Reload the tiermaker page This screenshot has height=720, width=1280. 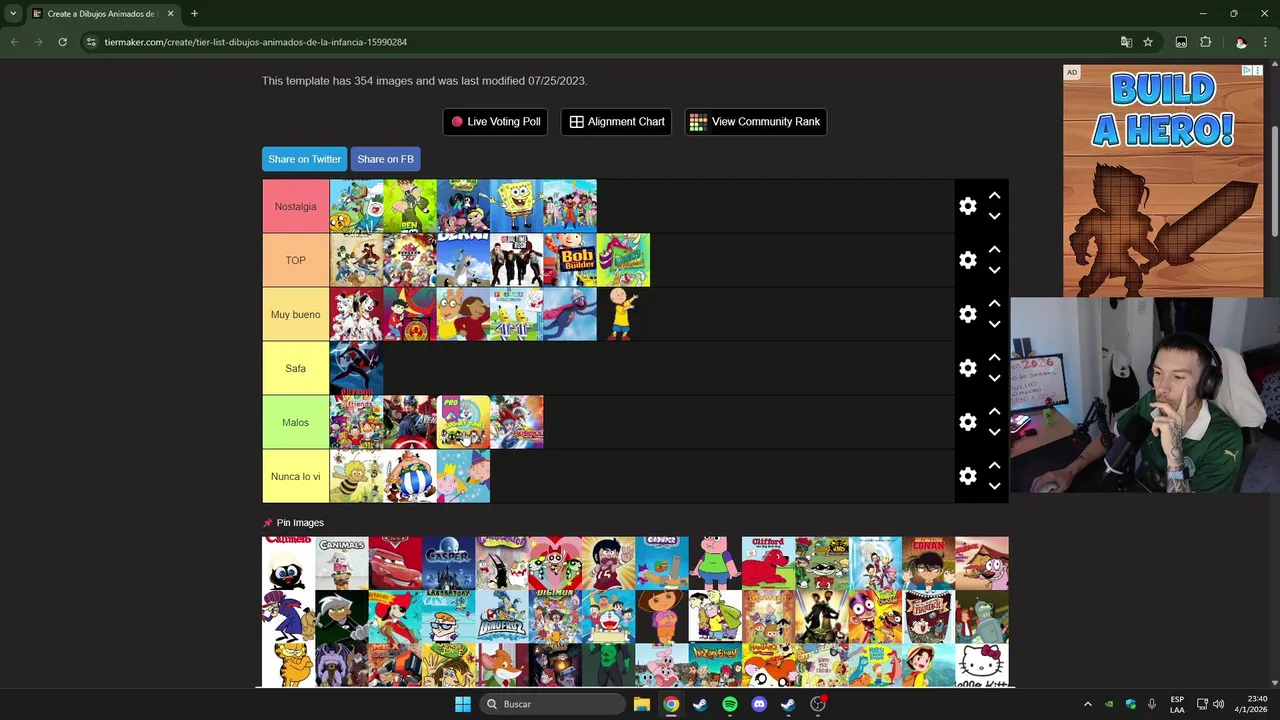pyautogui.click(x=62, y=42)
